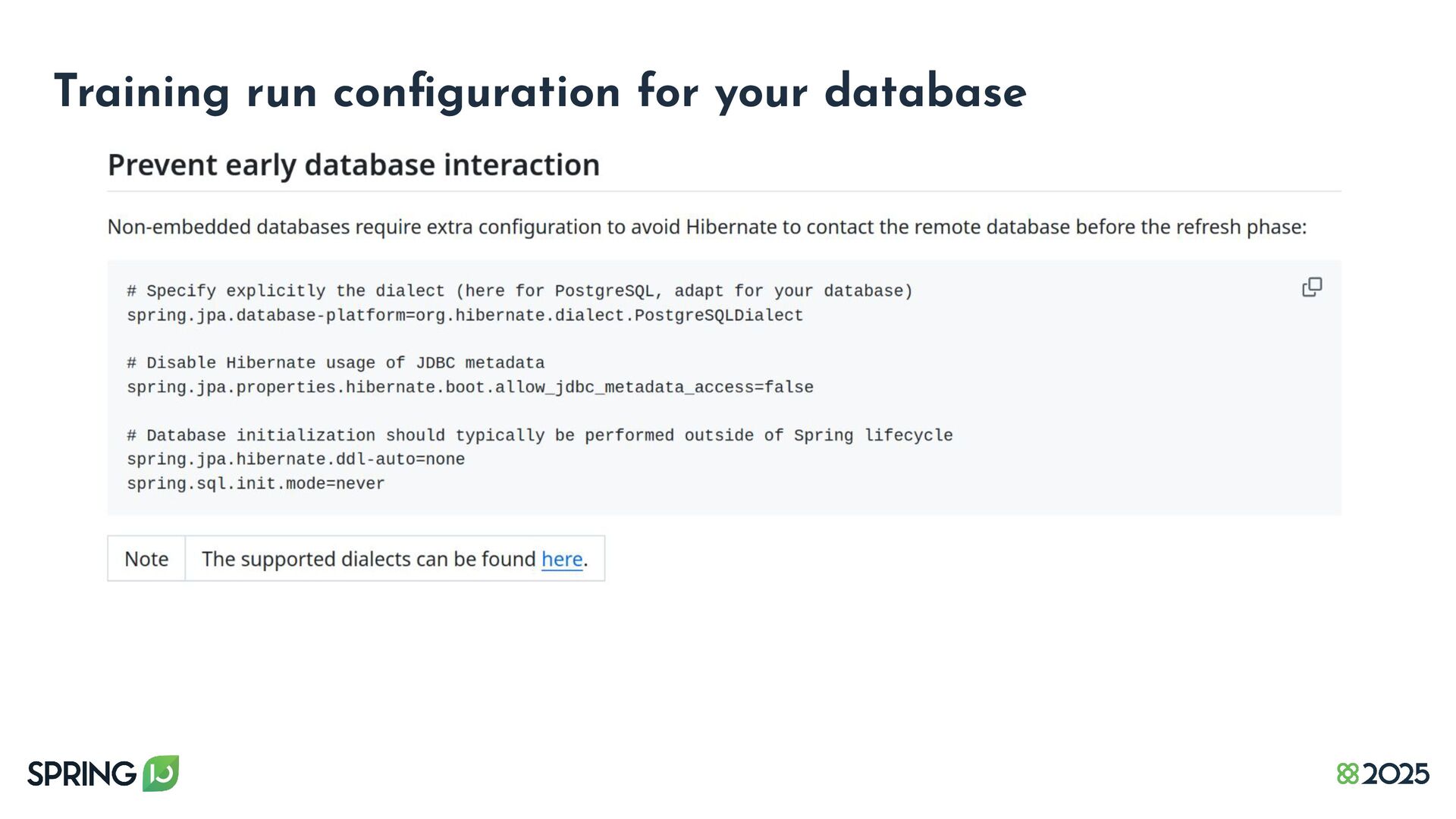Click the "Prevent early database interaction" heading
This screenshot has width=1456, height=819.
tap(353, 165)
